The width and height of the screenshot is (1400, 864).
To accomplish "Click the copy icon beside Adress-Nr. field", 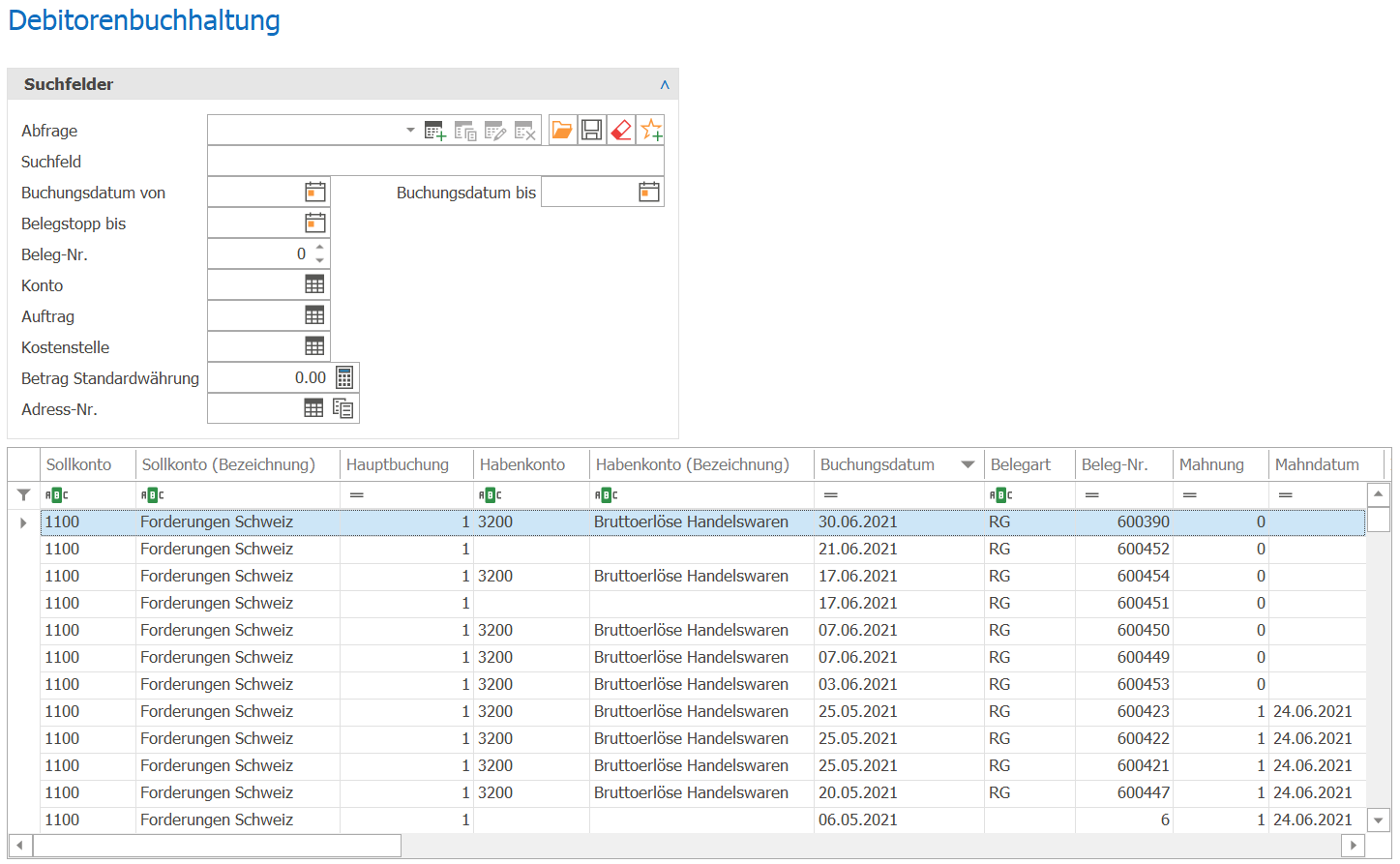I will pyautogui.click(x=343, y=408).
